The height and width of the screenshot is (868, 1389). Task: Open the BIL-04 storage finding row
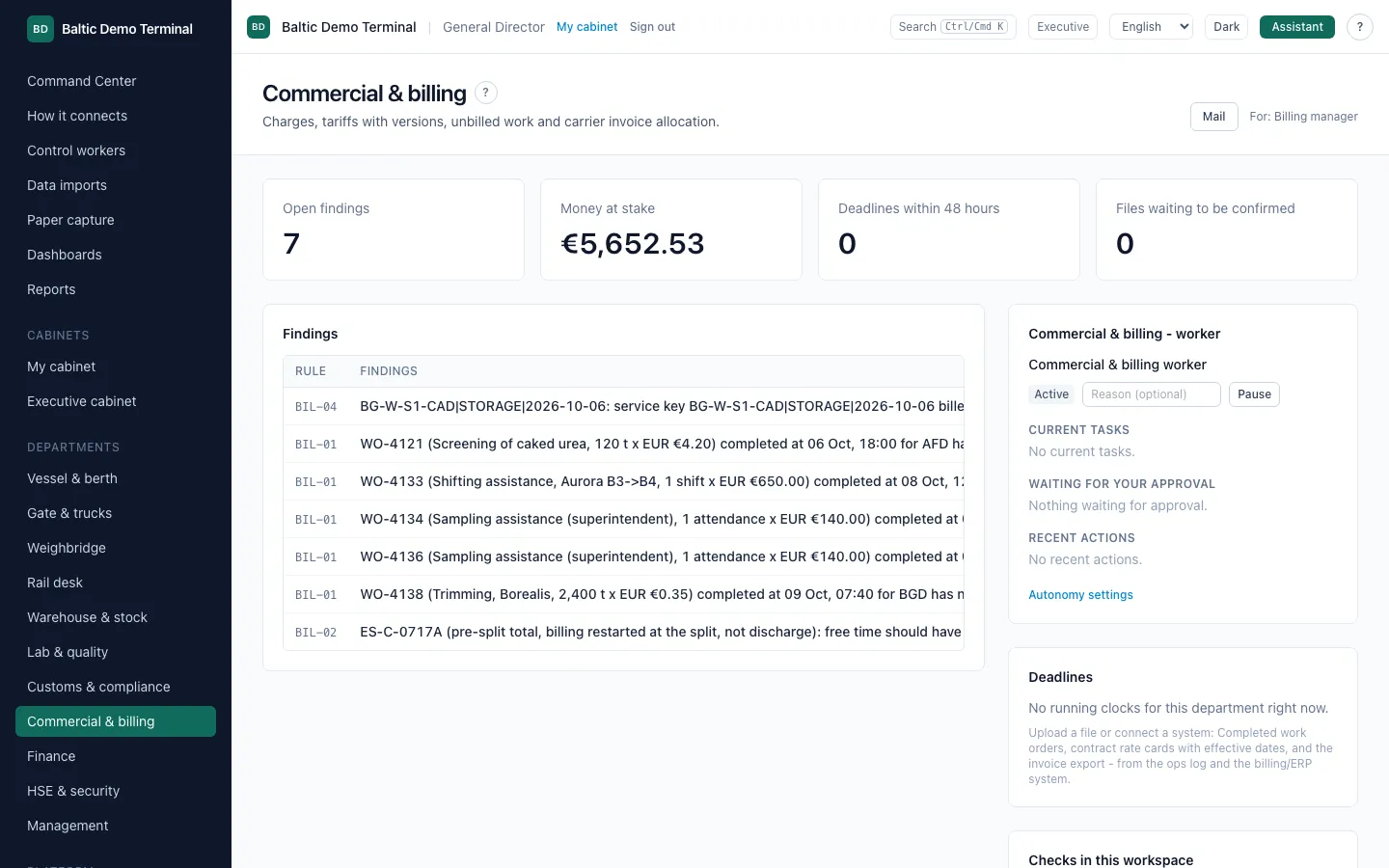pos(623,406)
